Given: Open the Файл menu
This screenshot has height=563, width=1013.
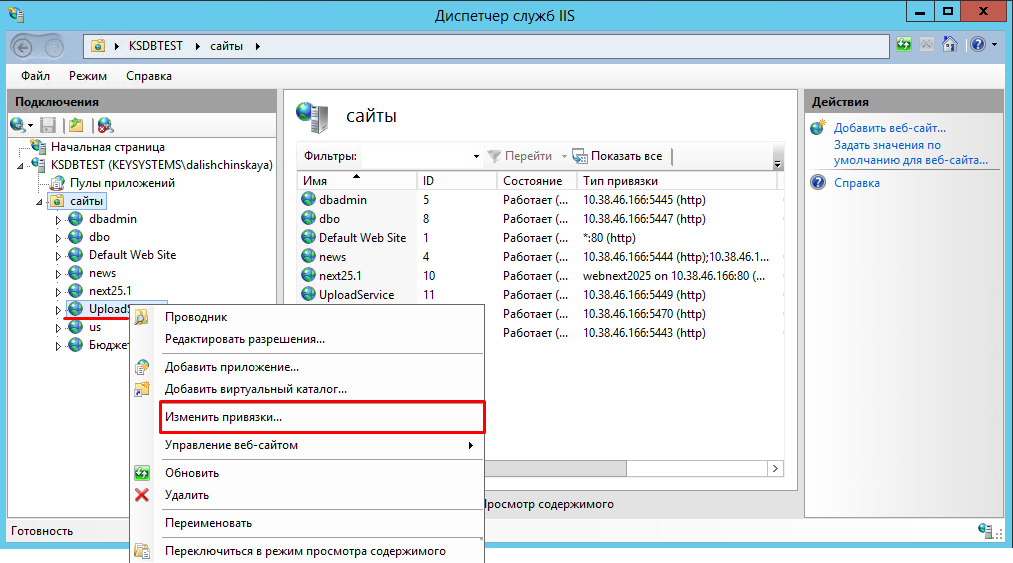Looking at the screenshot, I should click(35, 76).
